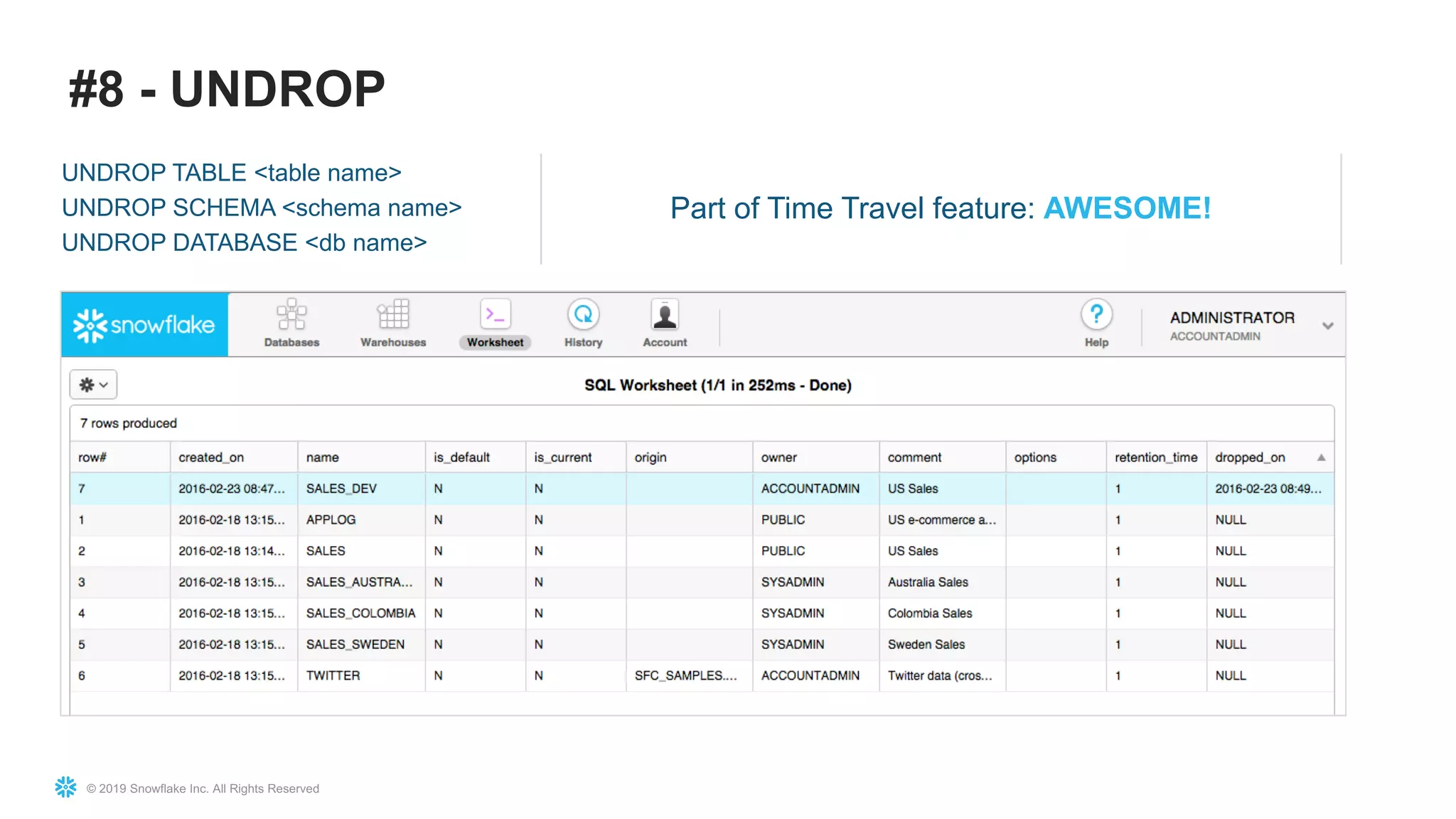The width and height of the screenshot is (1456, 819).
Task: Open the gear settings dropdown
Action: pyautogui.click(x=93, y=385)
